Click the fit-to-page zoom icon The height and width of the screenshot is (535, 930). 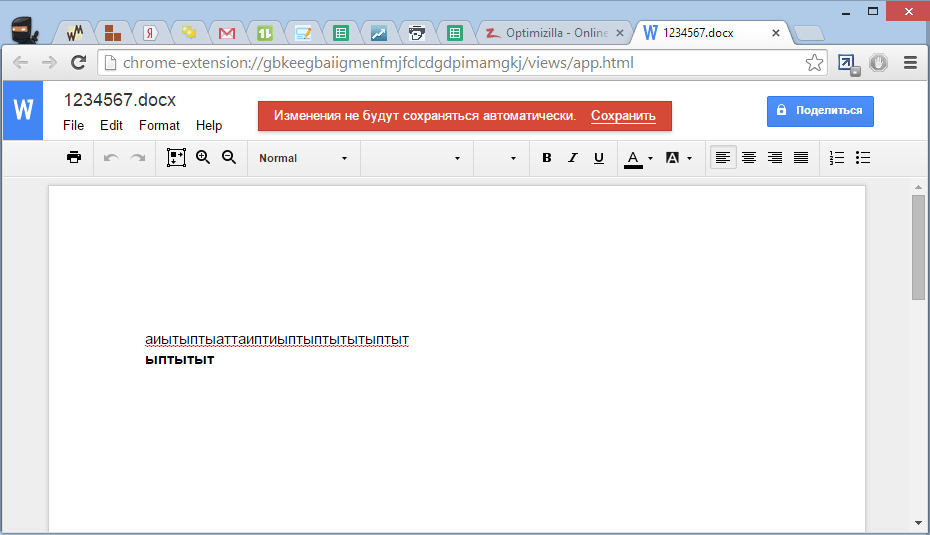(176, 158)
